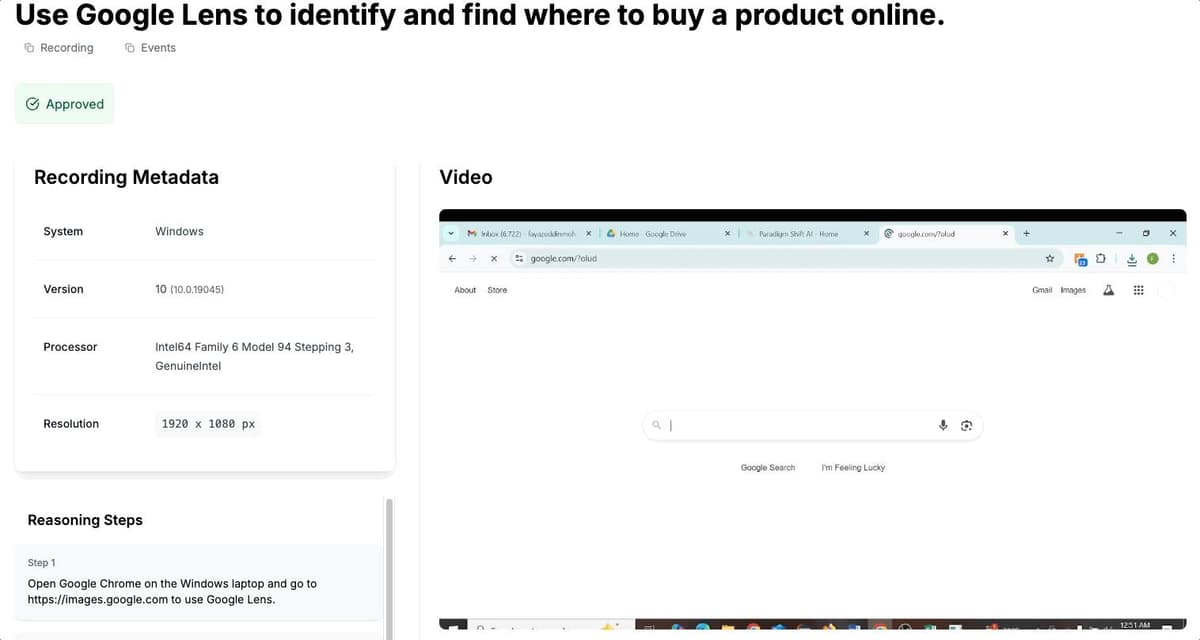The width and height of the screenshot is (1200, 640).
Task: Click the site information icon in address bar
Action: [518, 258]
